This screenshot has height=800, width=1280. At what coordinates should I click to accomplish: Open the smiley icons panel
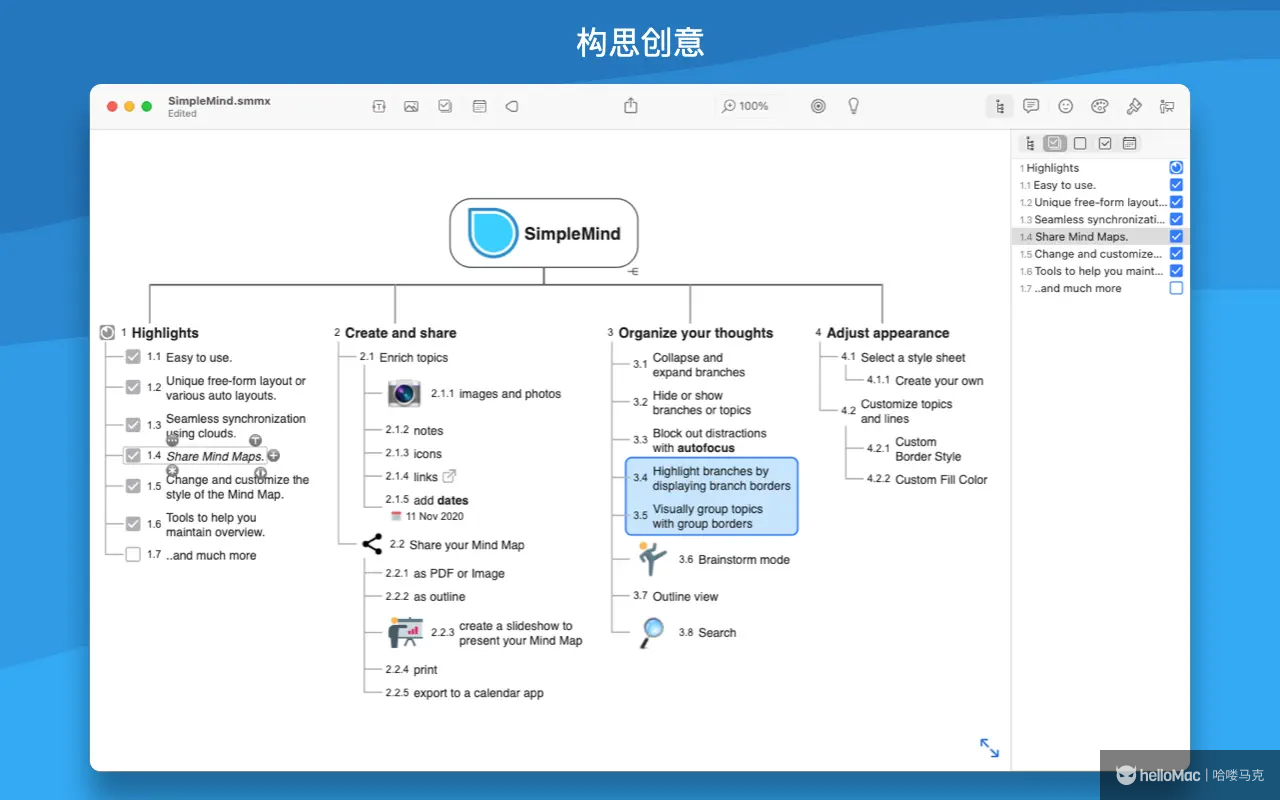pos(1066,106)
